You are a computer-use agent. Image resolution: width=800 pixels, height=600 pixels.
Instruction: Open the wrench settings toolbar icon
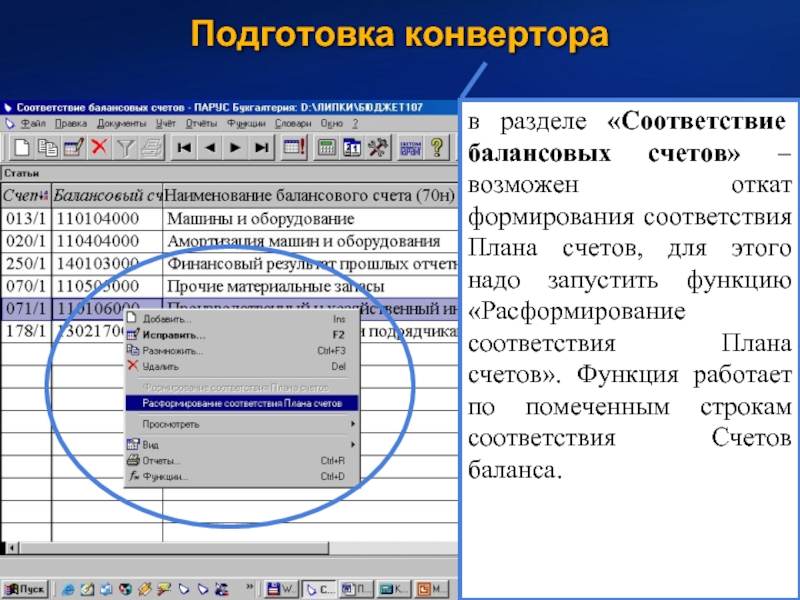pos(378,148)
